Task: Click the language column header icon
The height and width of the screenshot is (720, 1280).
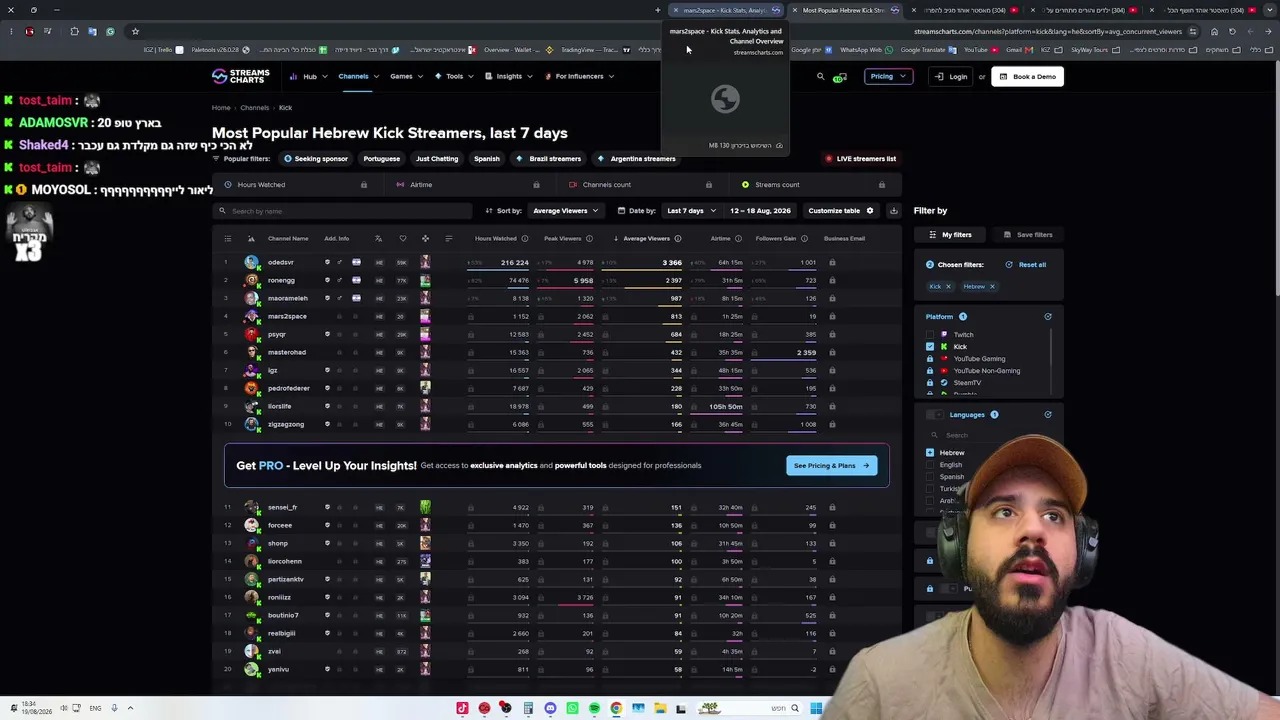Action: (378, 238)
